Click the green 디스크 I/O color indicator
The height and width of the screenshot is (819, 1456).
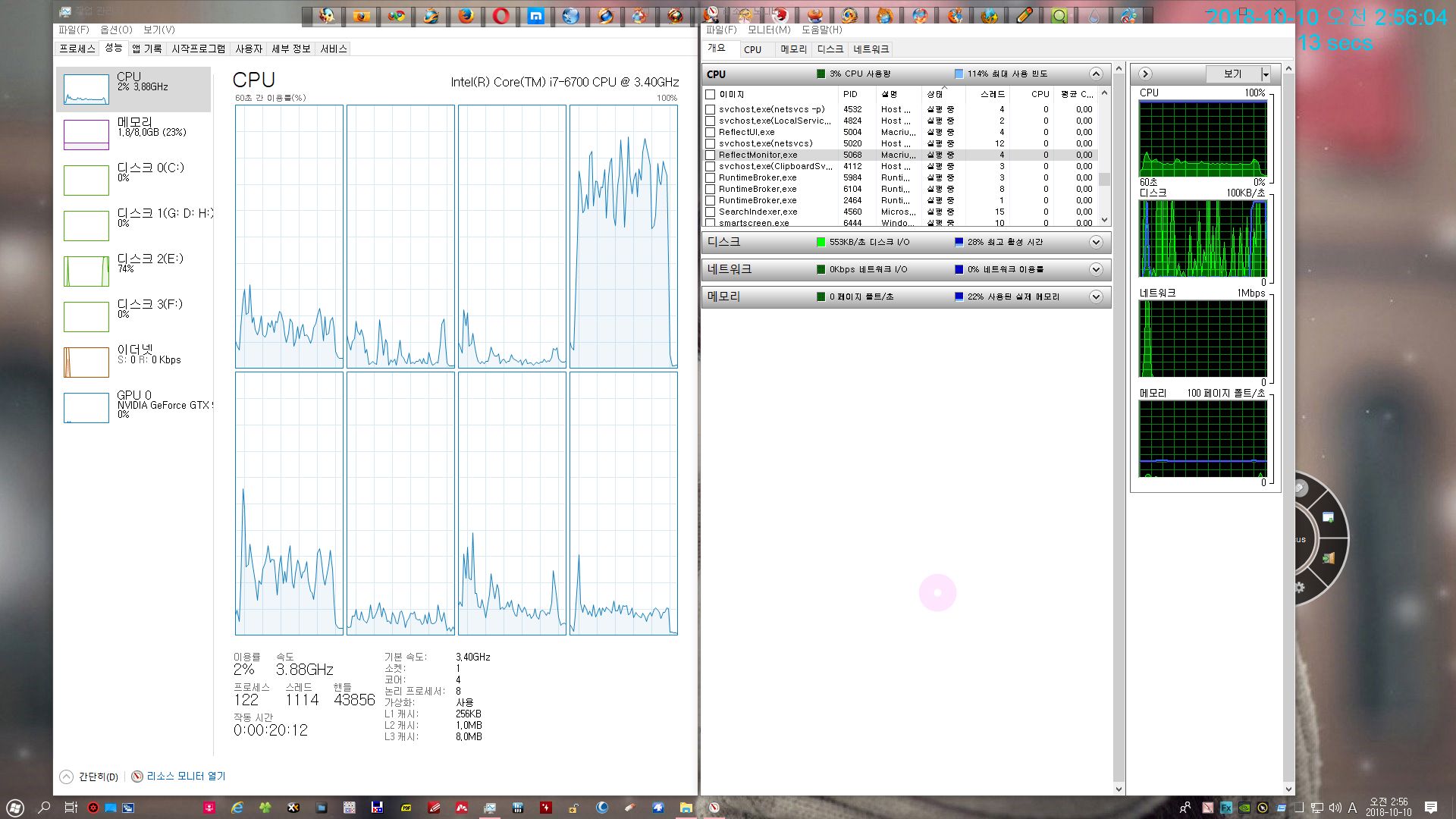pyautogui.click(x=821, y=242)
